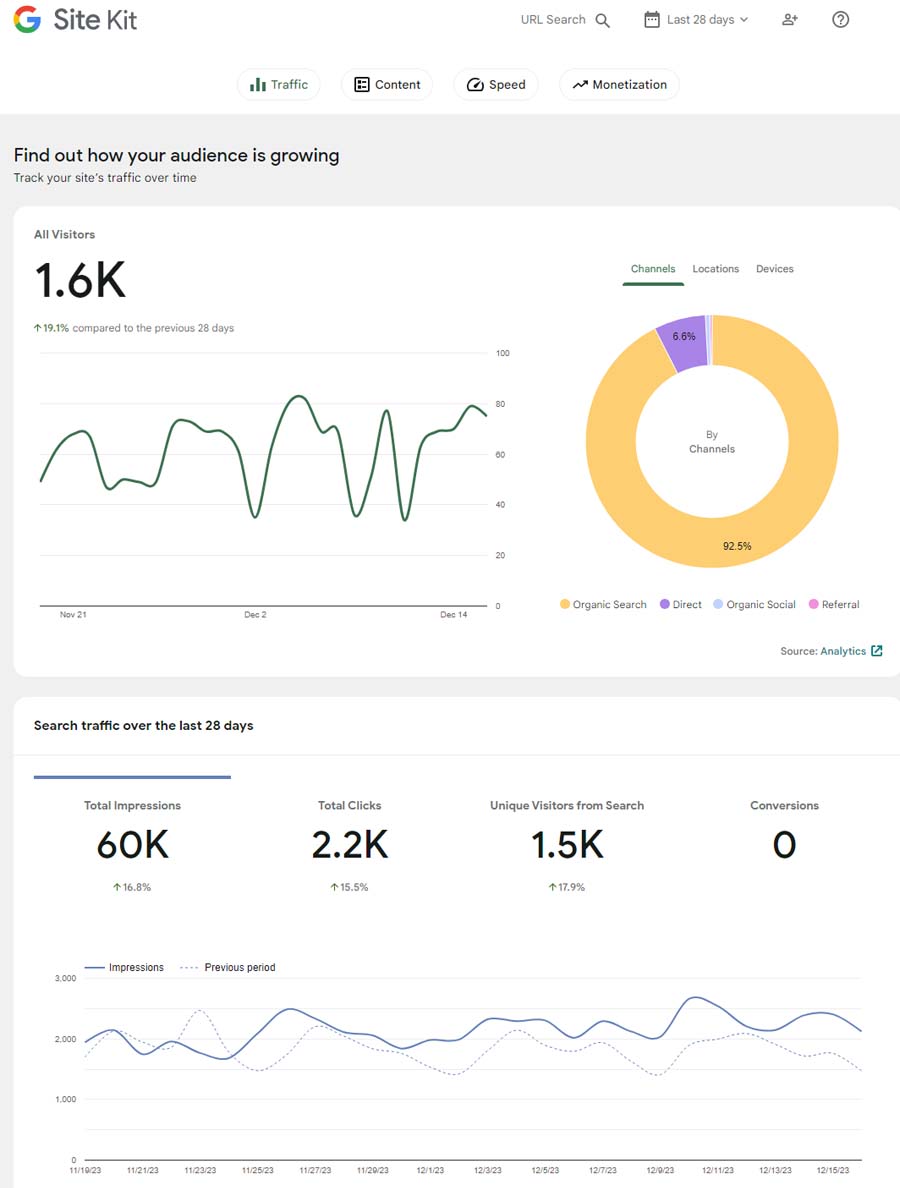900x1188 pixels.
Task: Switch to the Locations tab
Action: coord(716,269)
